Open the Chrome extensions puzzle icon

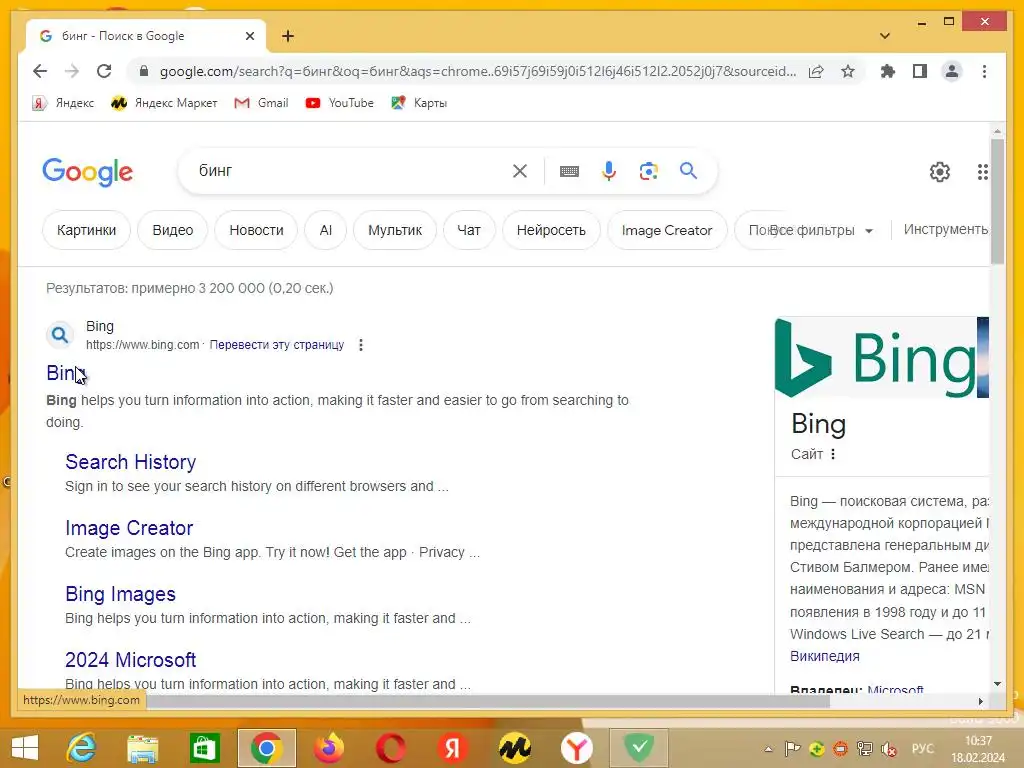[888, 71]
